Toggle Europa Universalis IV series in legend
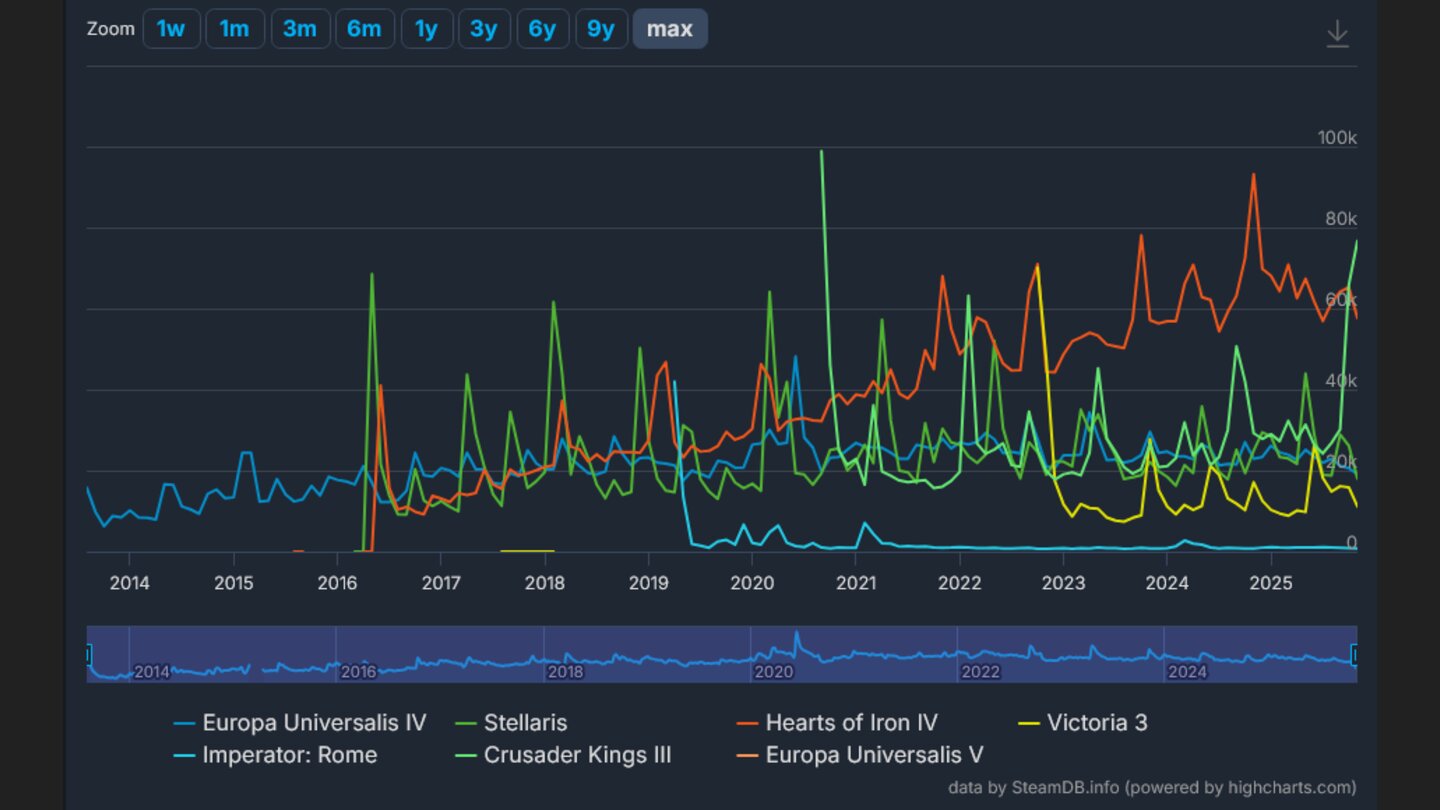This screenshot has width=1440, height=810. (314, 722)
